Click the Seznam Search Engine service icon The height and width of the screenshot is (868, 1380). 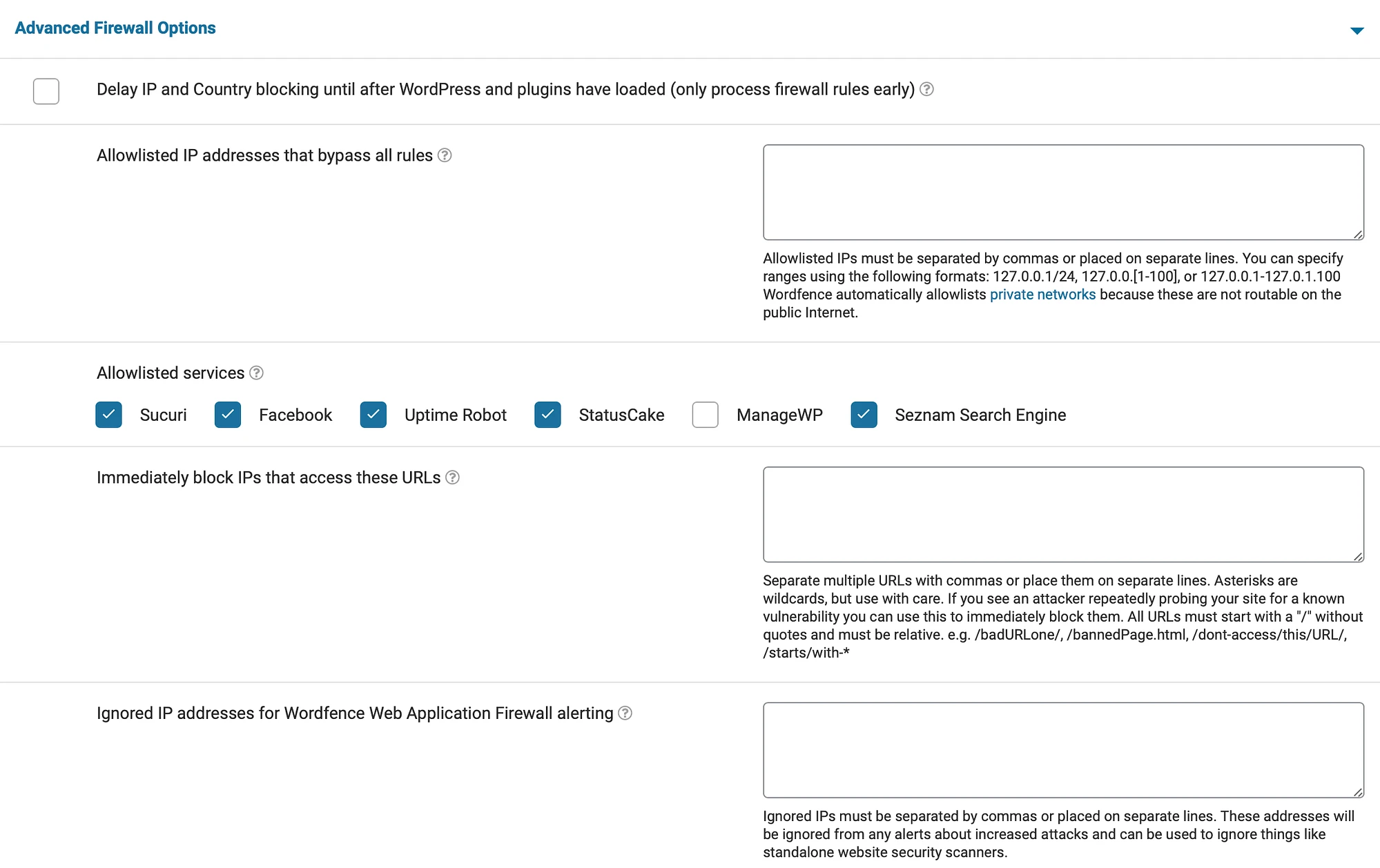pyautogui.click(x=864, y=414)
